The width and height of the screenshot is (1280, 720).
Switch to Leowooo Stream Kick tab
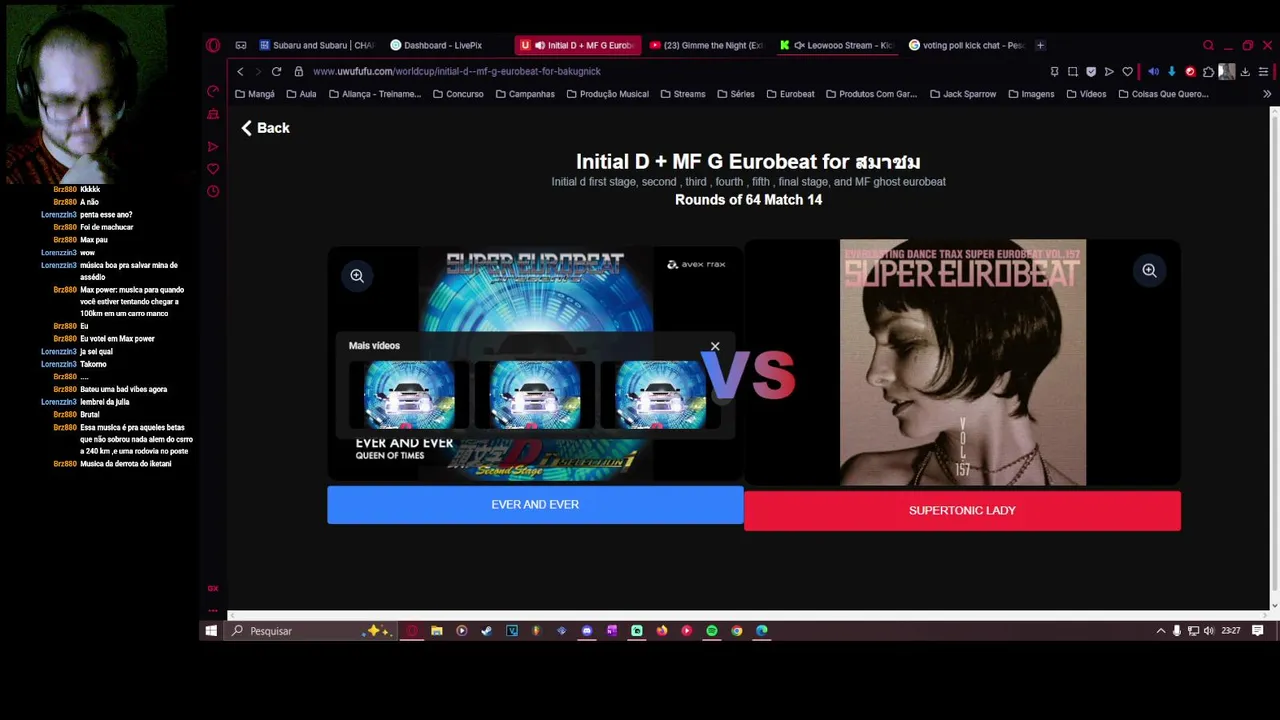point(836,45)
